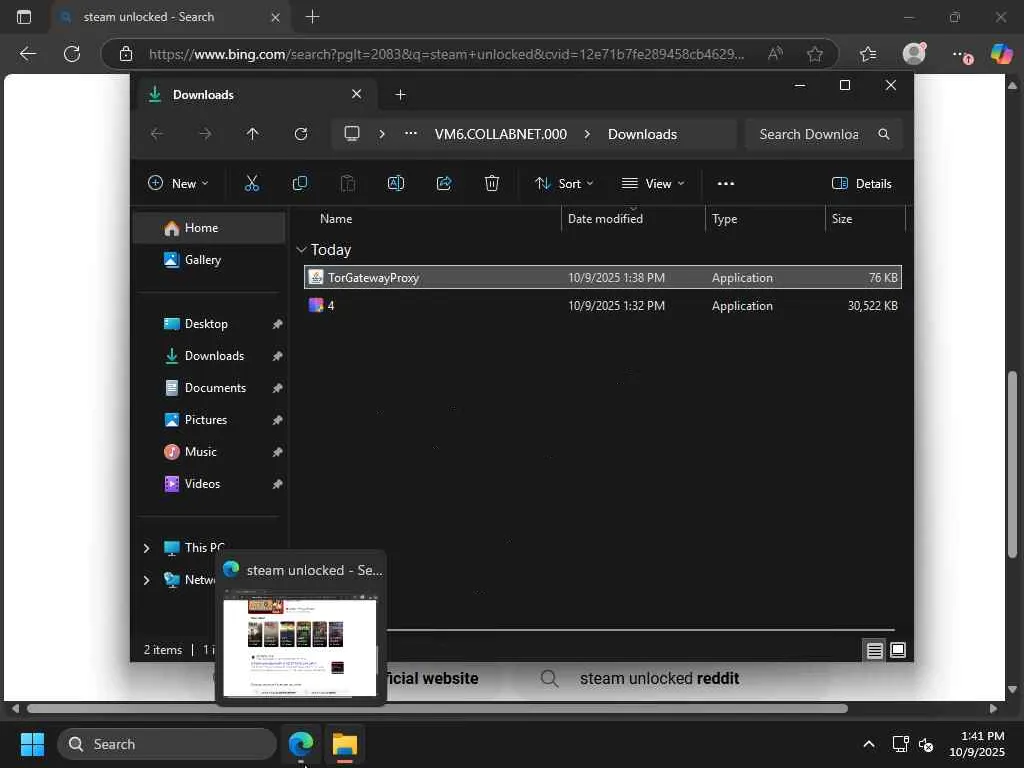The height and width of the screenshot is (768, 1024).
Task: Open the New dropdown menu
Action: pyautogui.click(x=178, y=184)
